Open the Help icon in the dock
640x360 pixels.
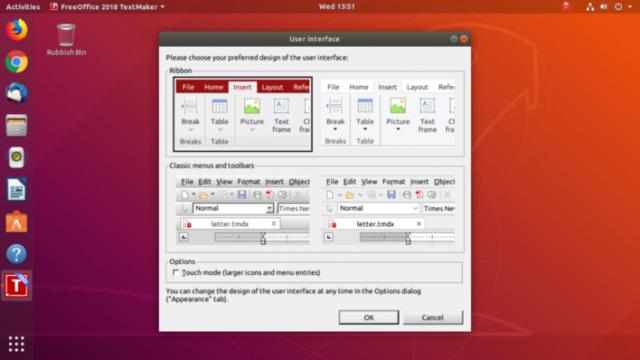pos(16,253)
